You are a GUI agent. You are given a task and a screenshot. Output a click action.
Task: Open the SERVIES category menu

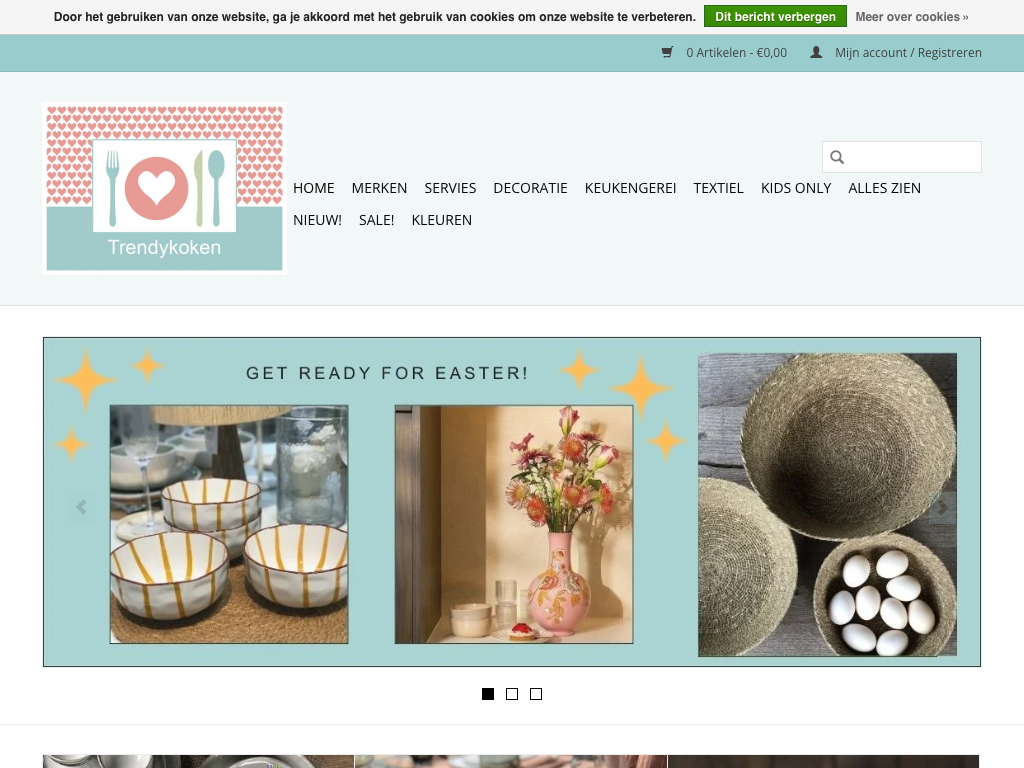pos(450,188)
